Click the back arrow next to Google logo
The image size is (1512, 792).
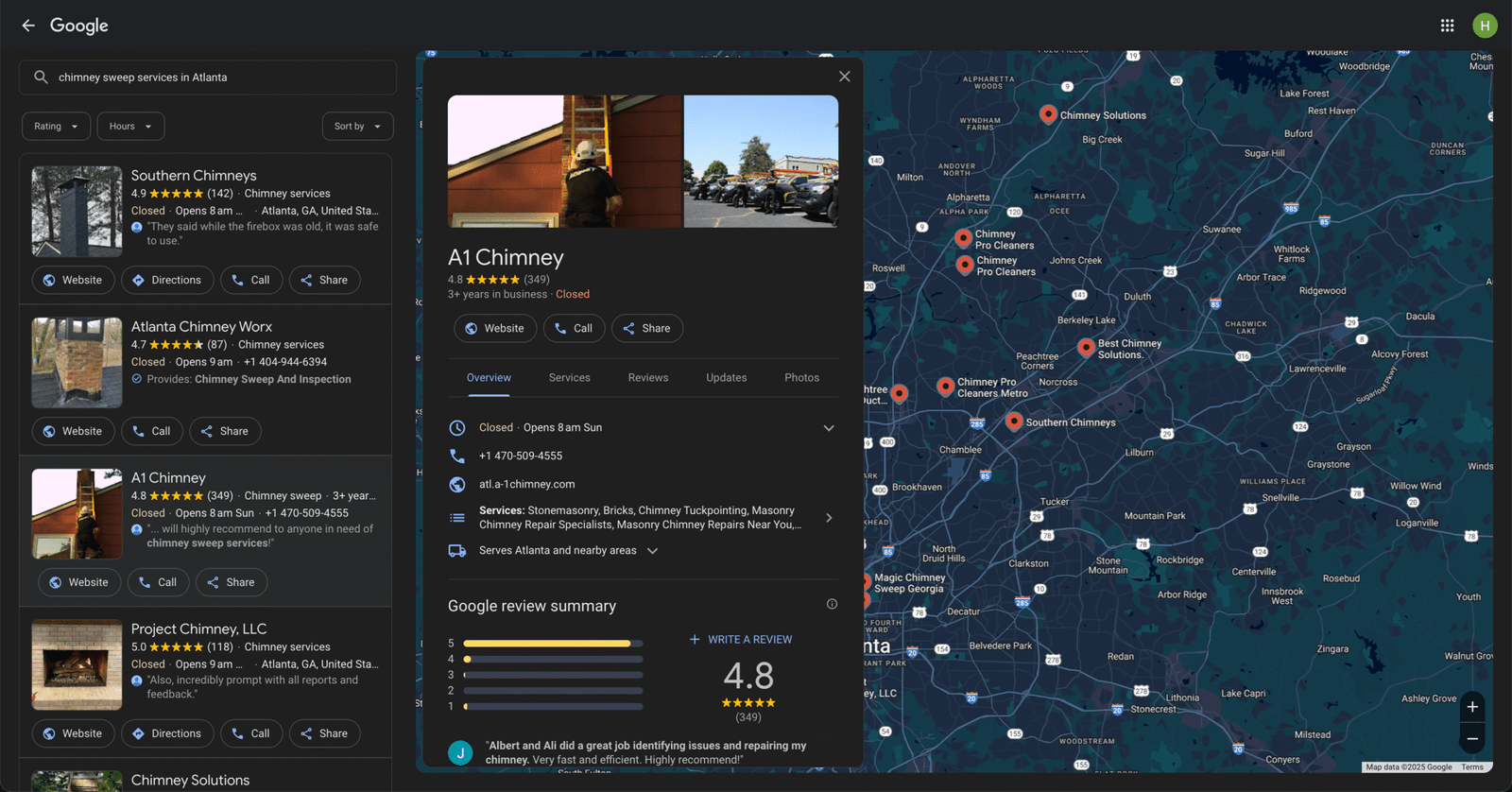pyautogui.click(x=28, y=26)
